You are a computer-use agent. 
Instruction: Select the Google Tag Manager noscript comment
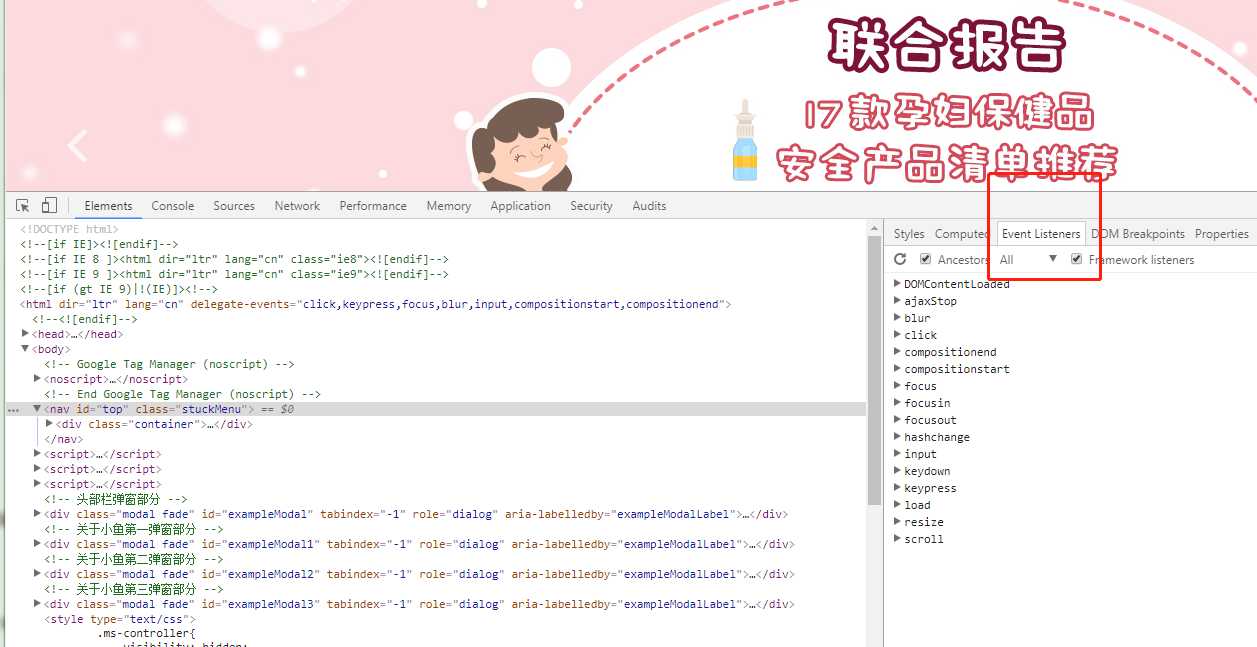coord(169,364)
